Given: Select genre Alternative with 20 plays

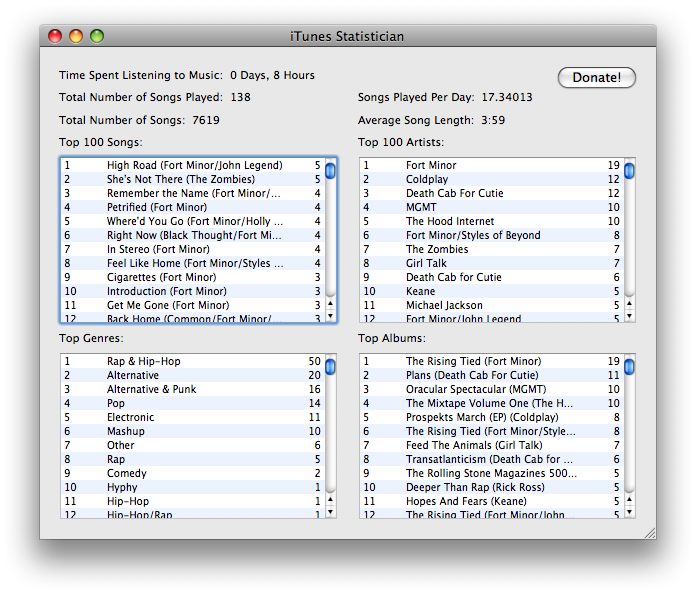Looking at the screenshot, I should click(193, 376).
